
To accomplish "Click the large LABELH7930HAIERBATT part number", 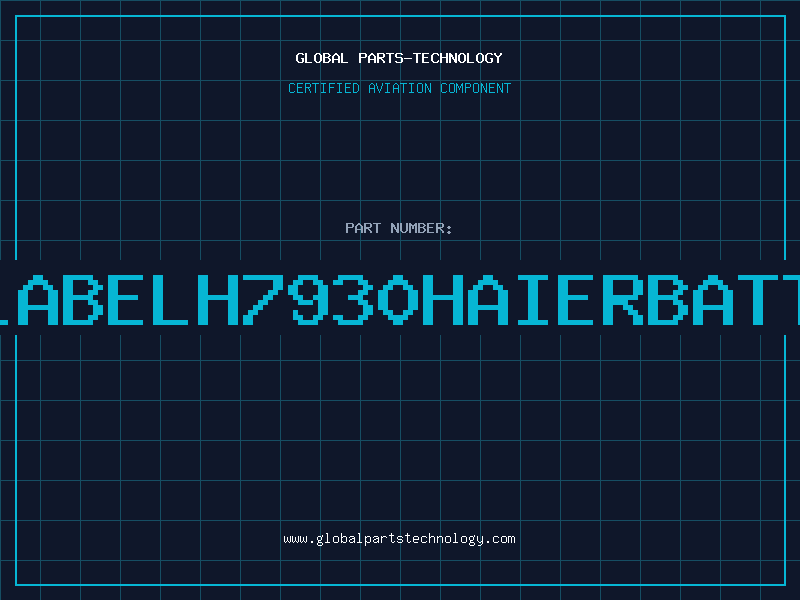I will point(400,300).
